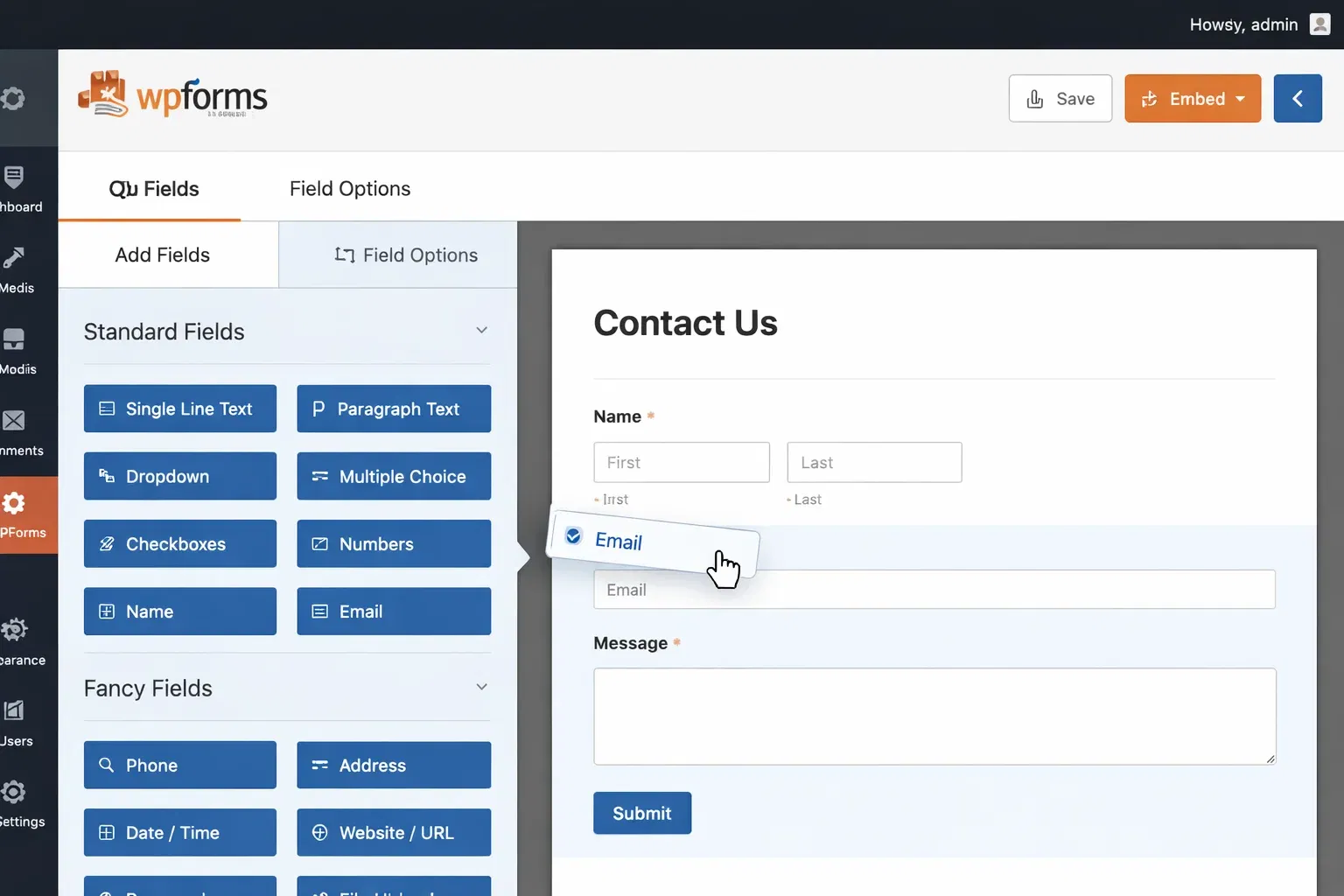Toggle the Dropdown field option
Screen dimensions: 1344x896
point(179,476)
